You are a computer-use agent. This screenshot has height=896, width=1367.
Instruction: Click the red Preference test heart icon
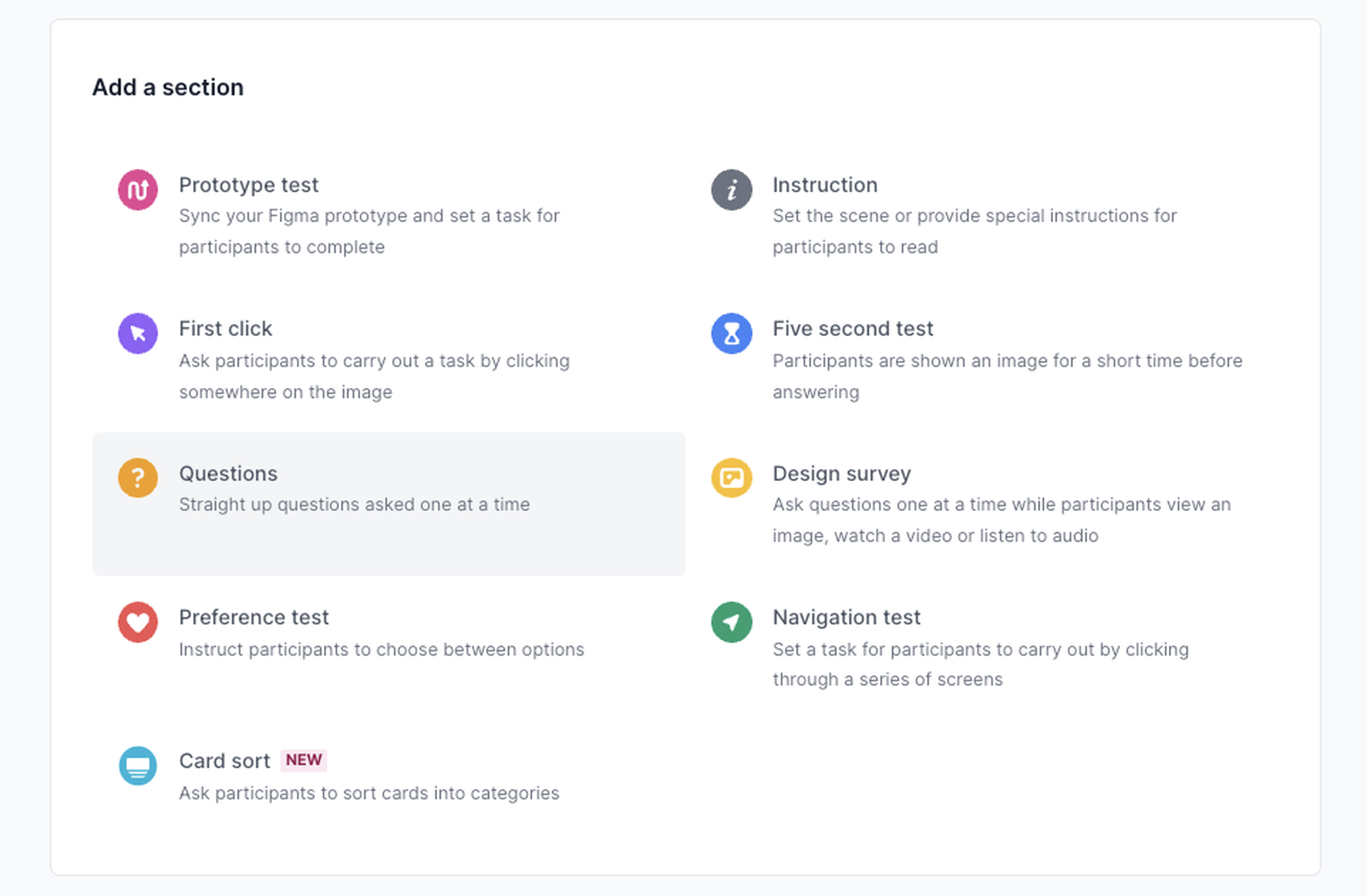click(x=138, y=622)
